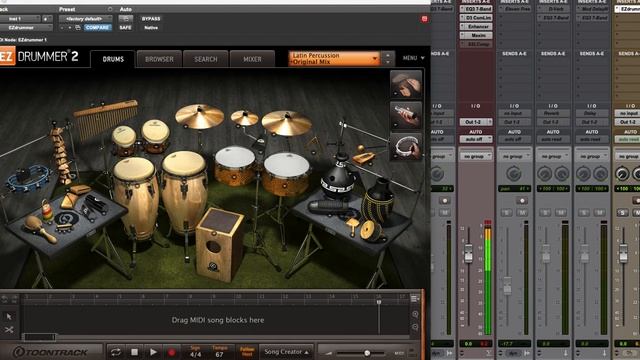Undo the last song track action
The height and width of the screenshot is (360, 640).
[x=5, y=299]
